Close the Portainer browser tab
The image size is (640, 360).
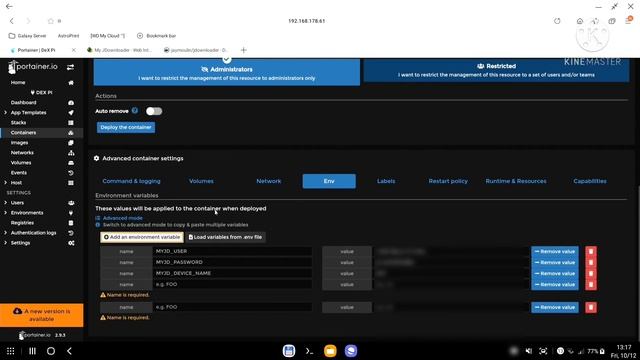(73, 50)
